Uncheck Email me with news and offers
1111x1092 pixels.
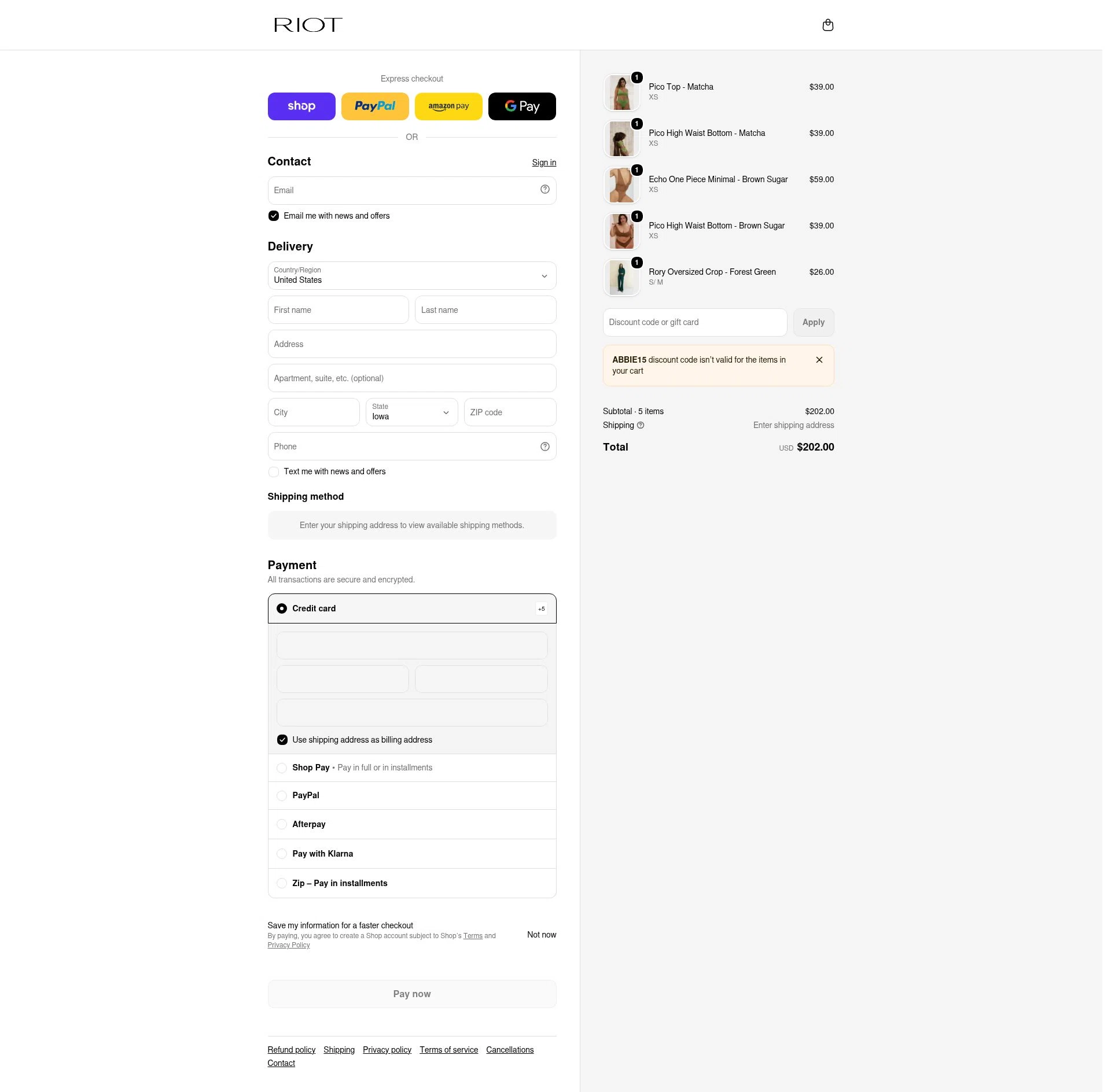(274, 216)
